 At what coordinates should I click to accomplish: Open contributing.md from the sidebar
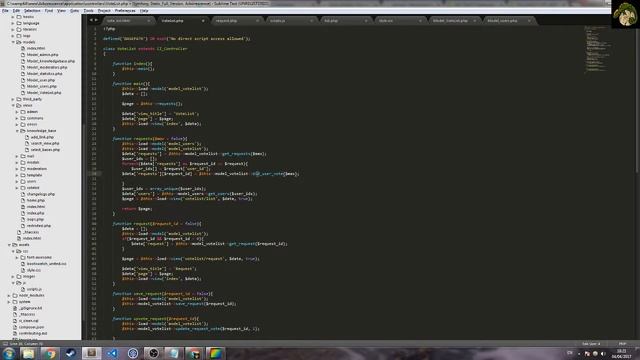pyautogui.click(x=33, y=333)
